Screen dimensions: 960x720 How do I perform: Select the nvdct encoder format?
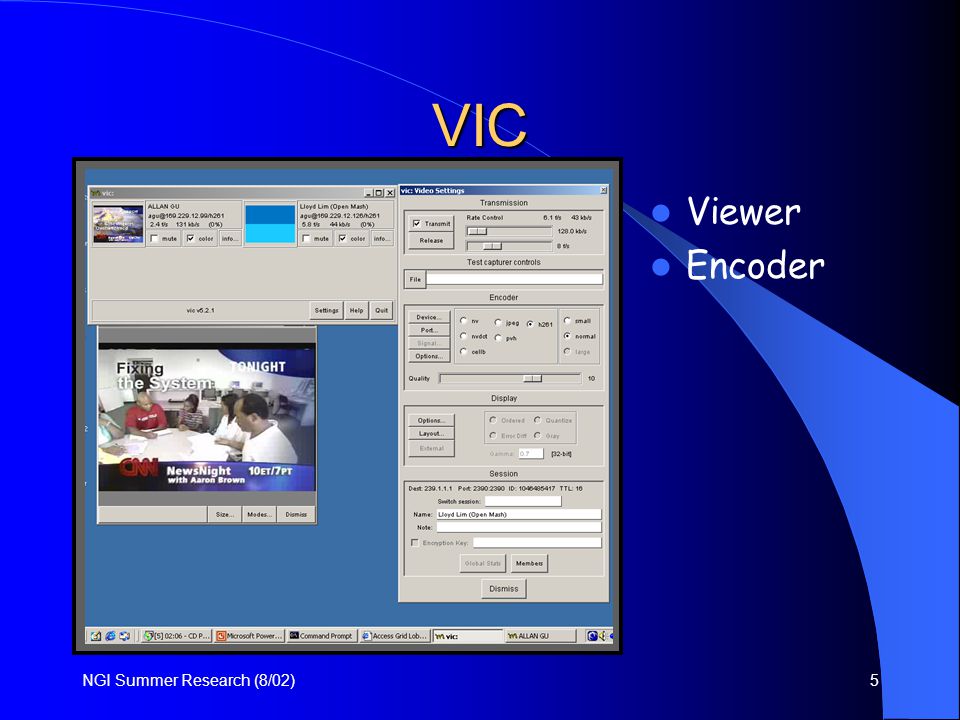[464, 336]
